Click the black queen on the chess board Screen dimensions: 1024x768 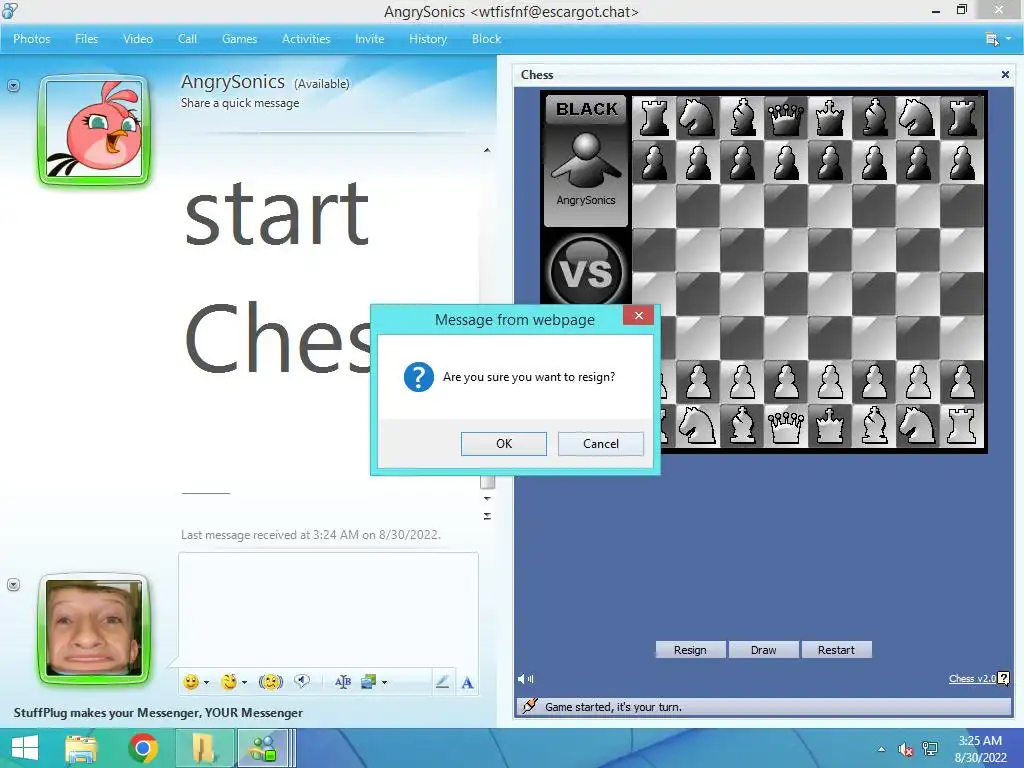click(x=786, y=118)
